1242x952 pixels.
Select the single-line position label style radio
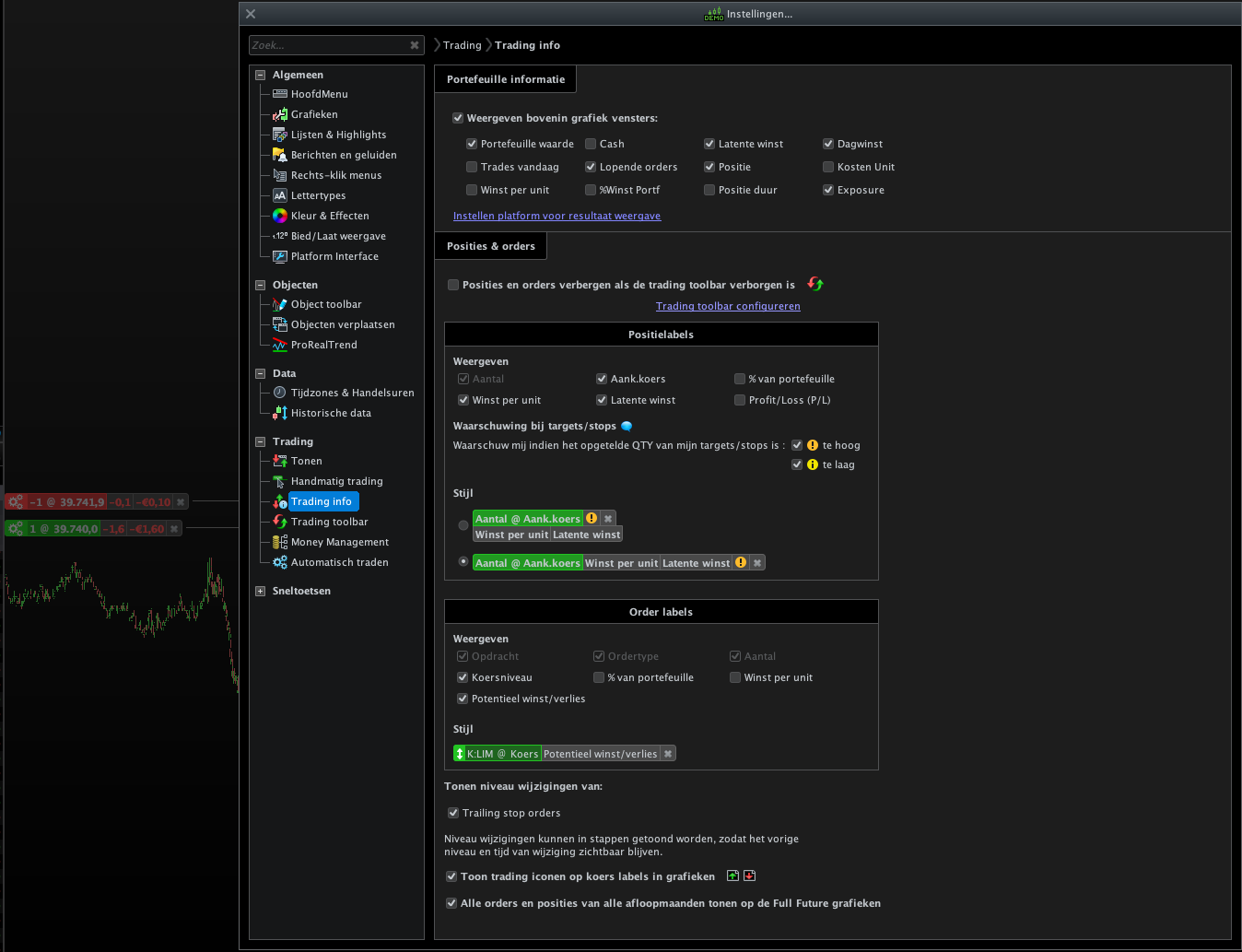[463, 561]
